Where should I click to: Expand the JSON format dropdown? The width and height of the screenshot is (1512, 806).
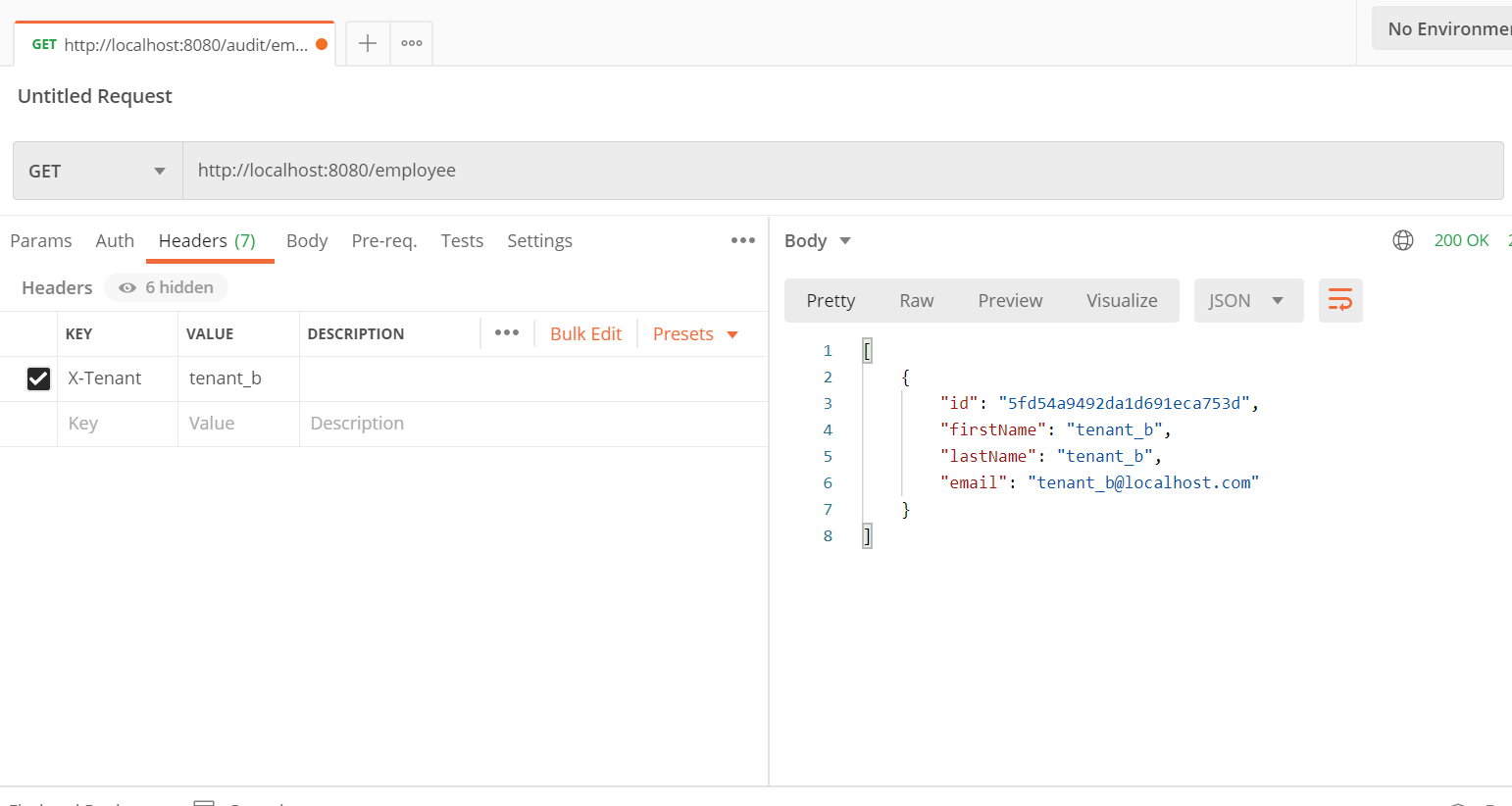(1247, 300)
